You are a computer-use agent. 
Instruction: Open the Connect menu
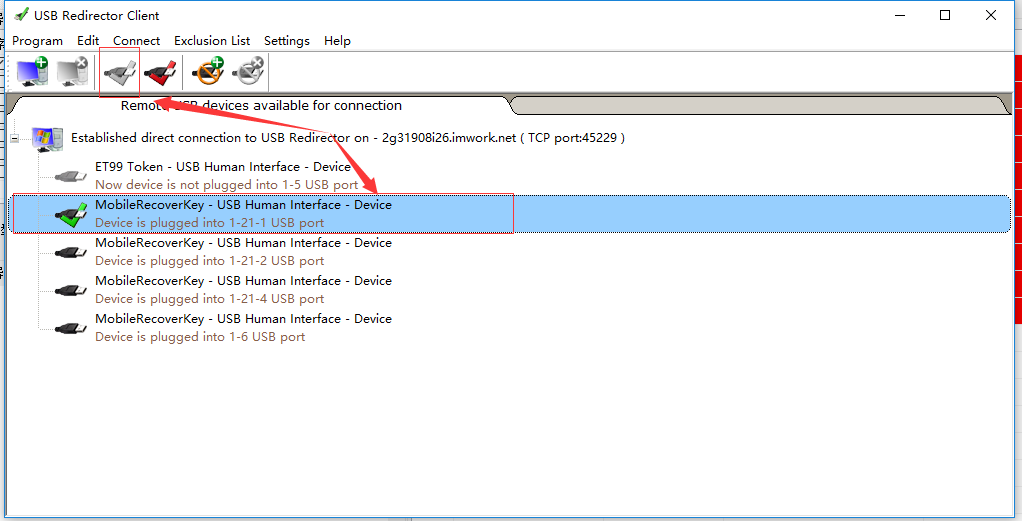[136, 40]
